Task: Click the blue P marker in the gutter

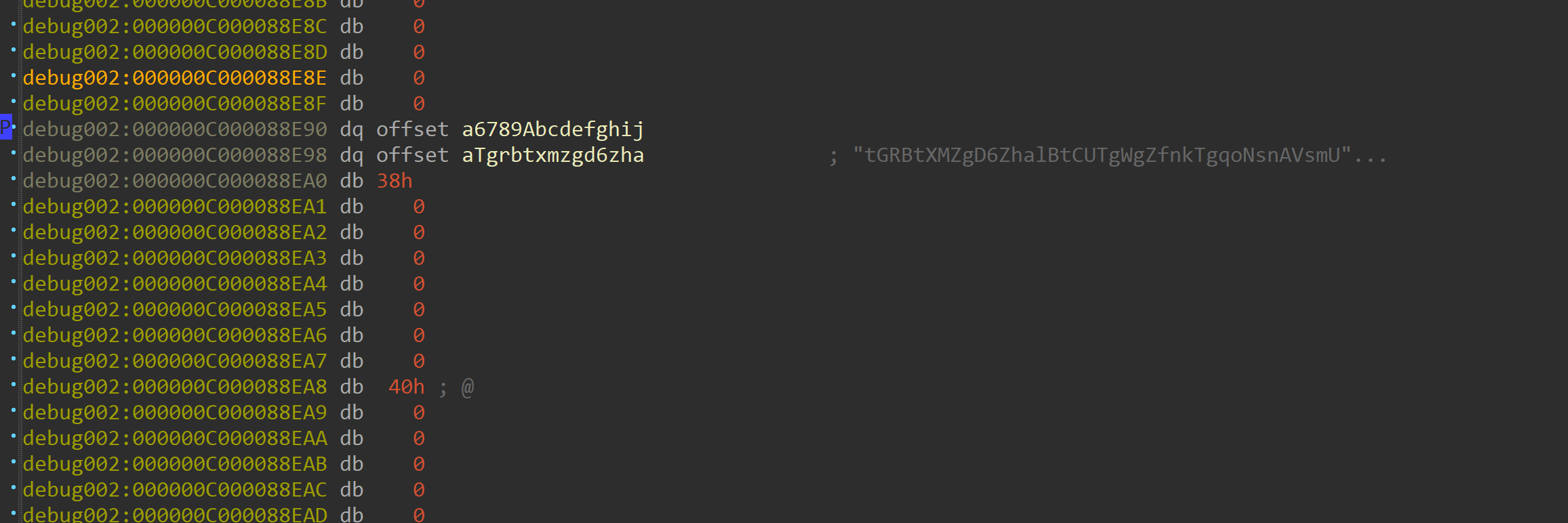Action: click(x=5, y=127)
